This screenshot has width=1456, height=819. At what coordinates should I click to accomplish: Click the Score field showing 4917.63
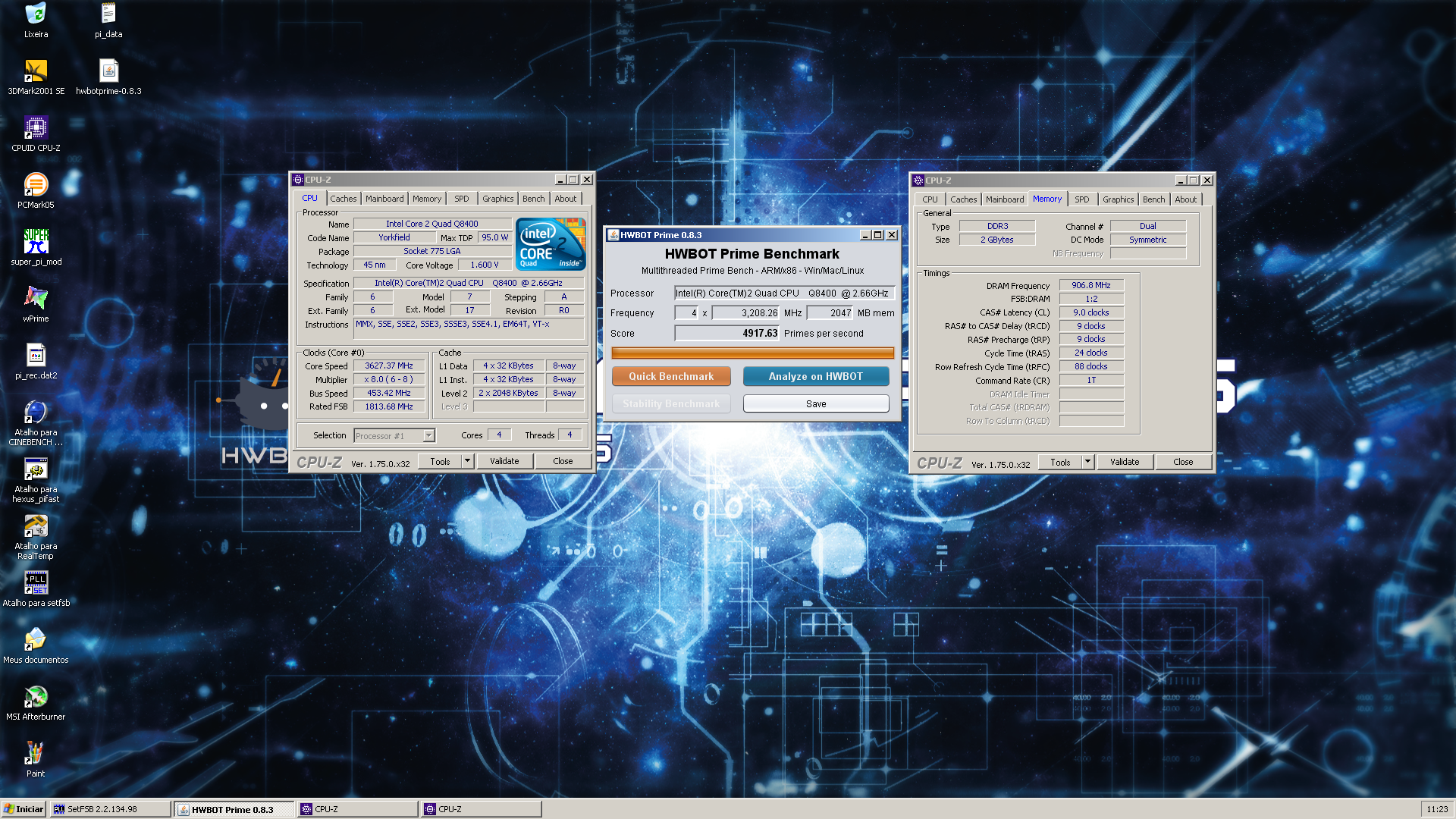pyautogui.click(x=727, y=333)
